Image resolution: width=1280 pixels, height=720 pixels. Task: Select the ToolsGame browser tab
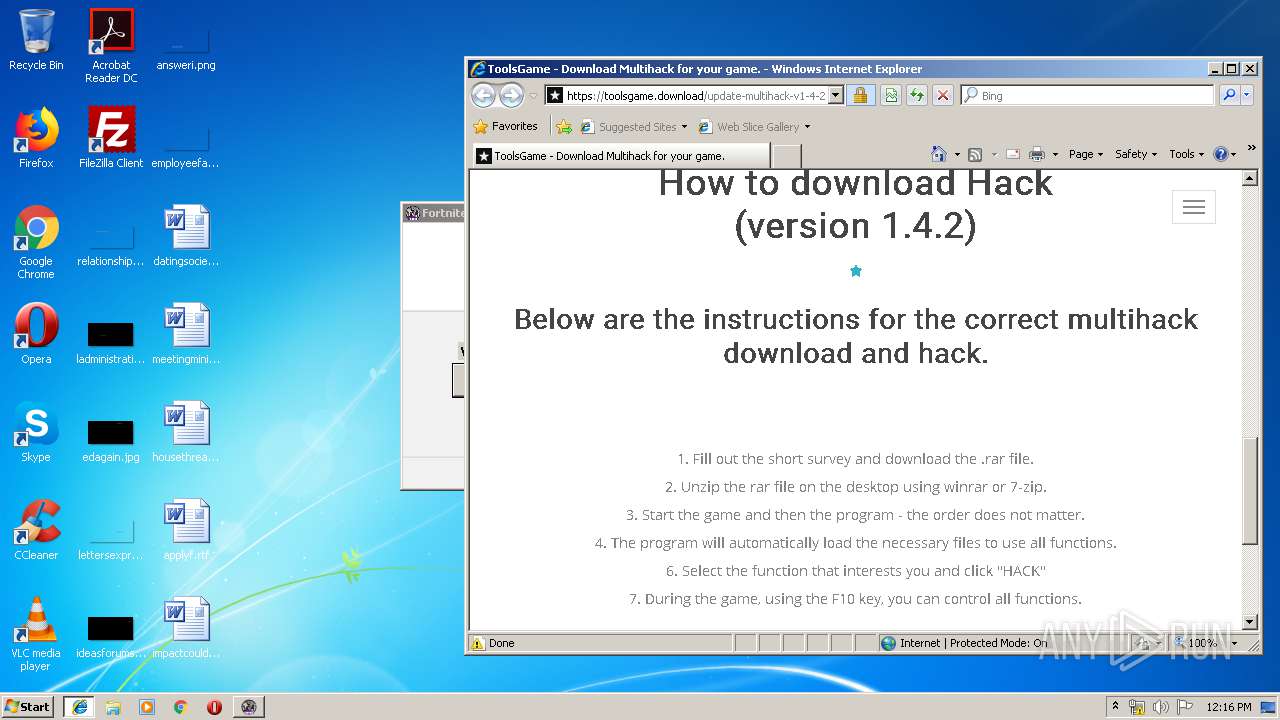620,156
